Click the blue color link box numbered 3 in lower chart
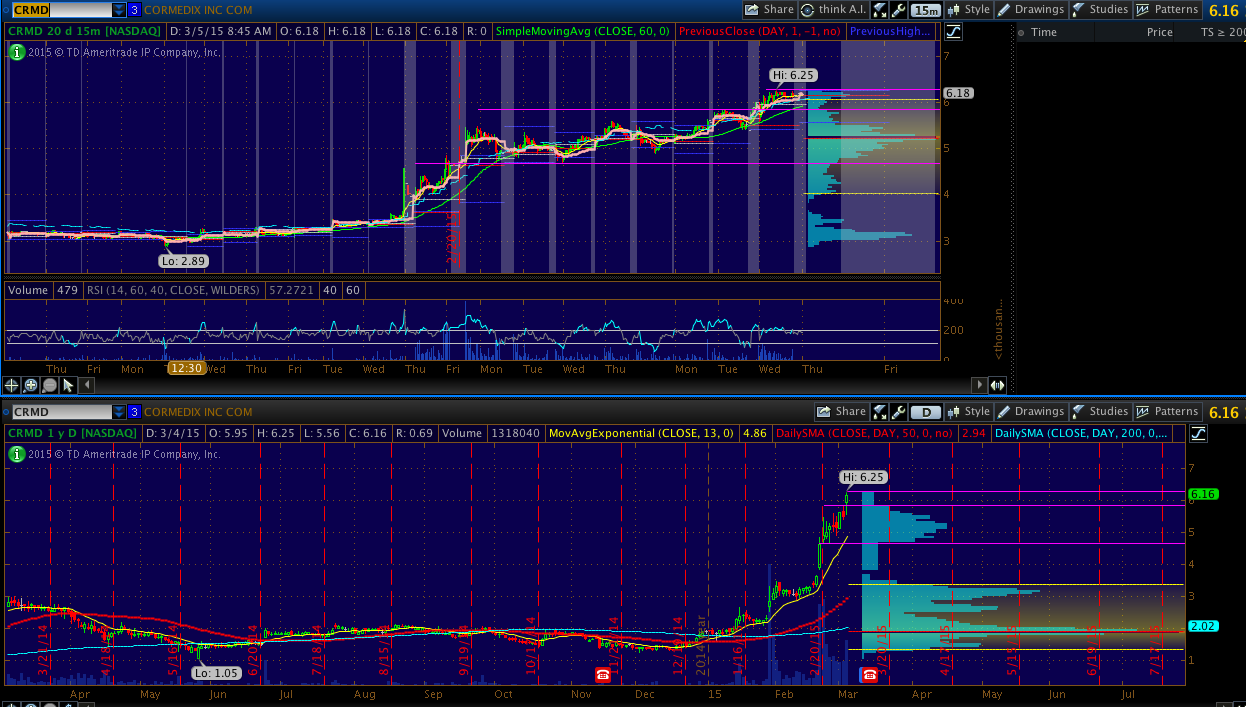Viewport: 1246px width, 707px height. [x=134, y=412]
